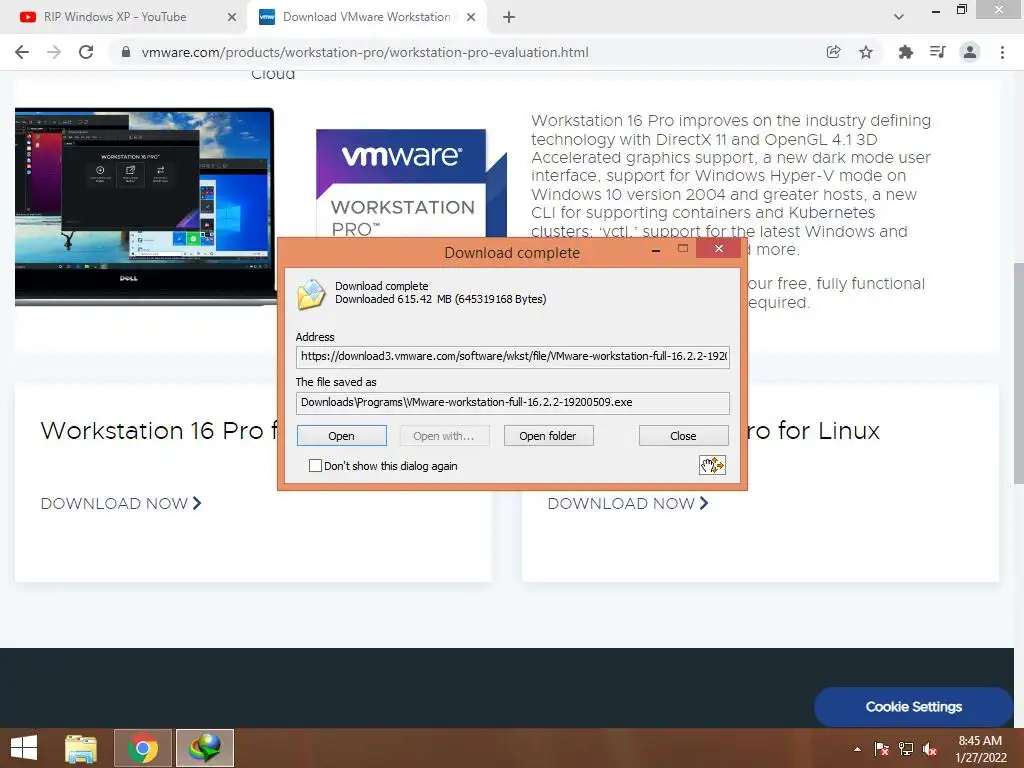
Task: Close the Download VMware Workstation tab
Action: [x=471, y=17]
